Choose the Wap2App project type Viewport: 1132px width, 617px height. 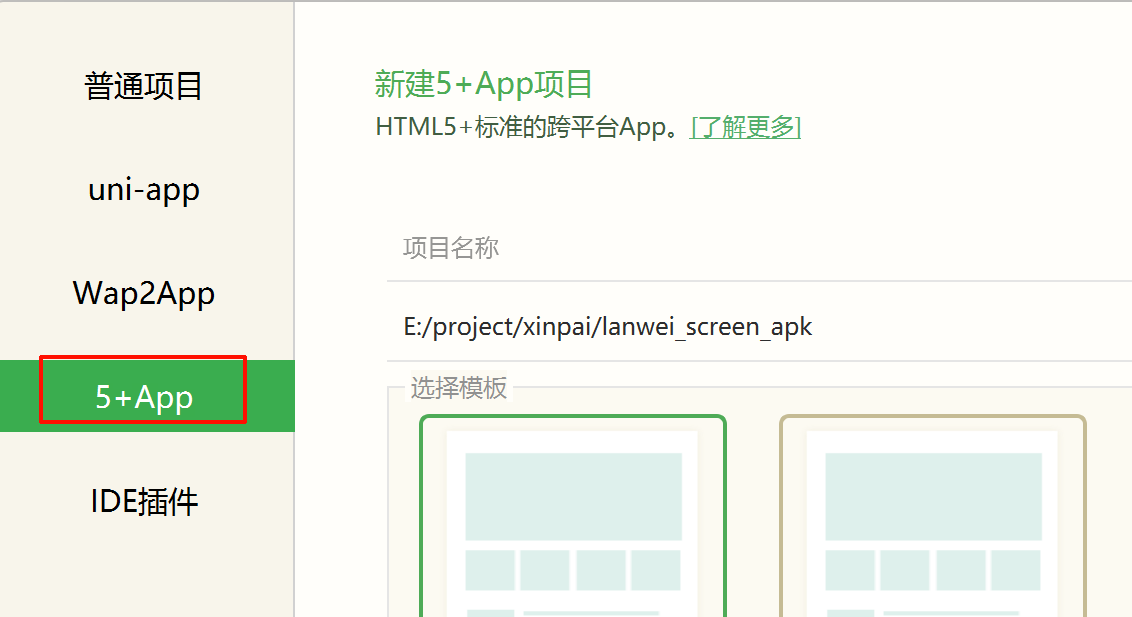144,294
